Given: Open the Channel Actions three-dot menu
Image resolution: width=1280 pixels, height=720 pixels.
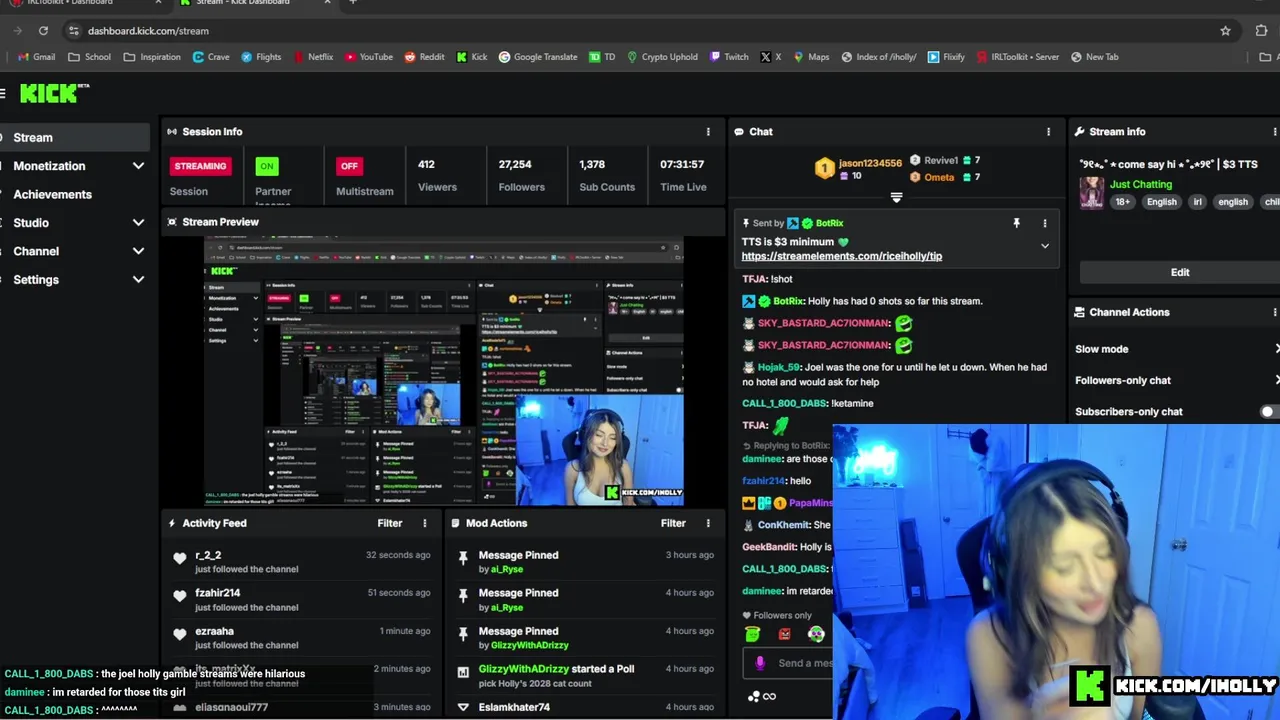Looking at the screenshot, I should (1275, 312).
